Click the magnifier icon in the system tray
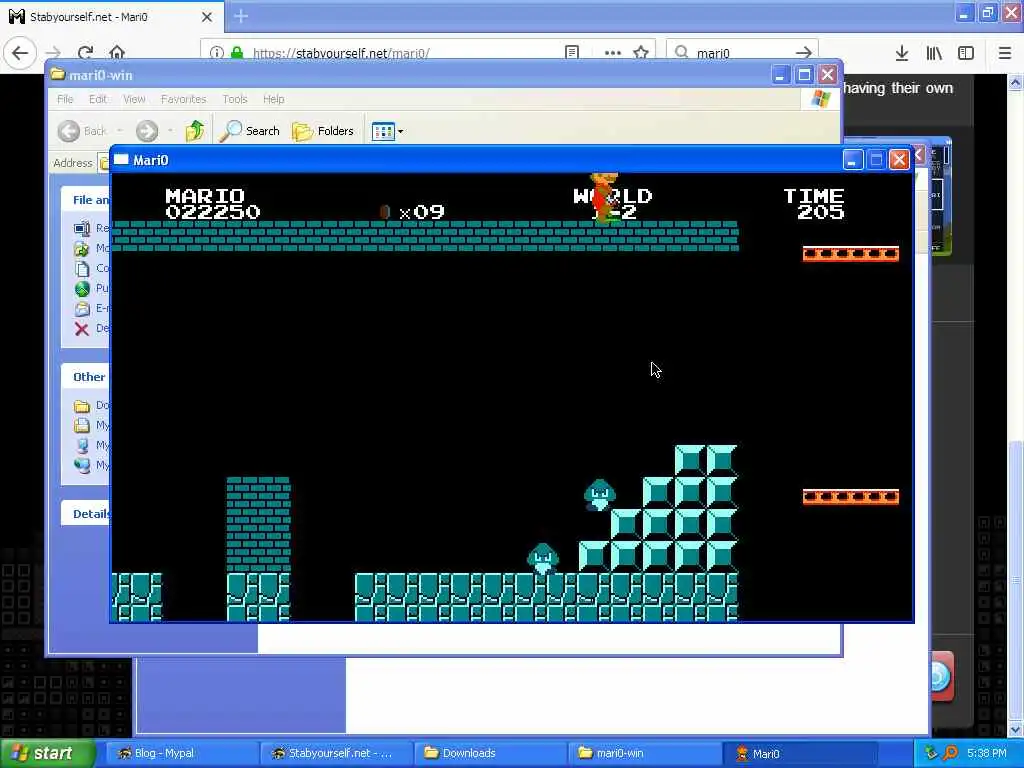1024x768 pixels. 950,754
